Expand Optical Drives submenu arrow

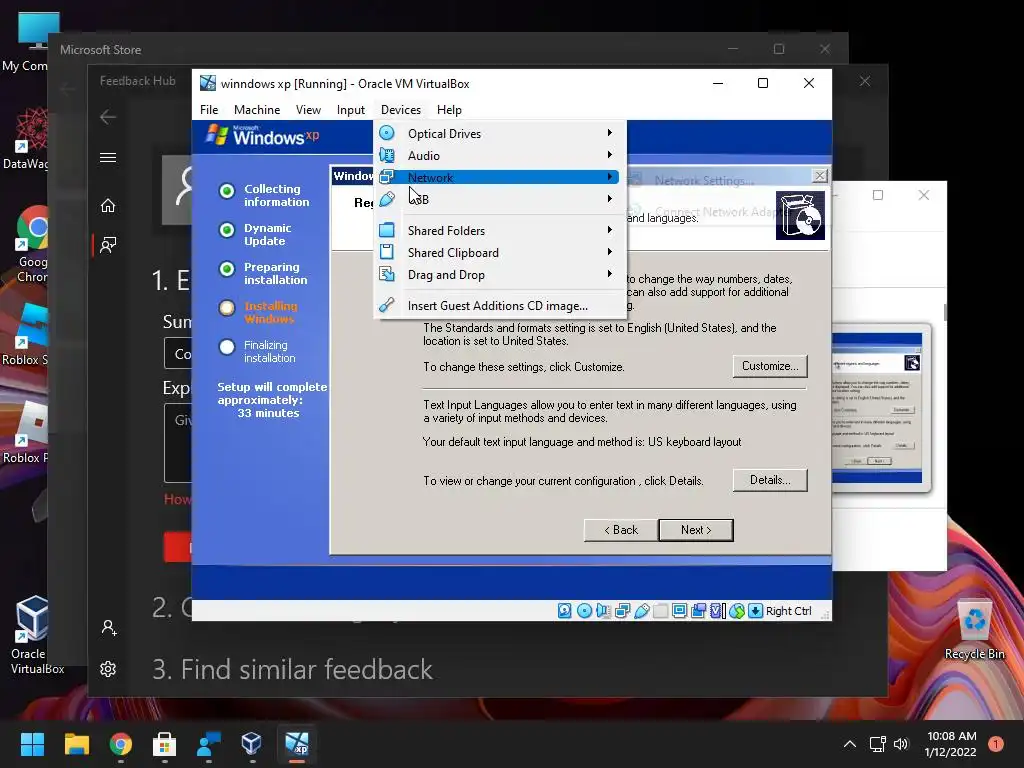[609, 133]
